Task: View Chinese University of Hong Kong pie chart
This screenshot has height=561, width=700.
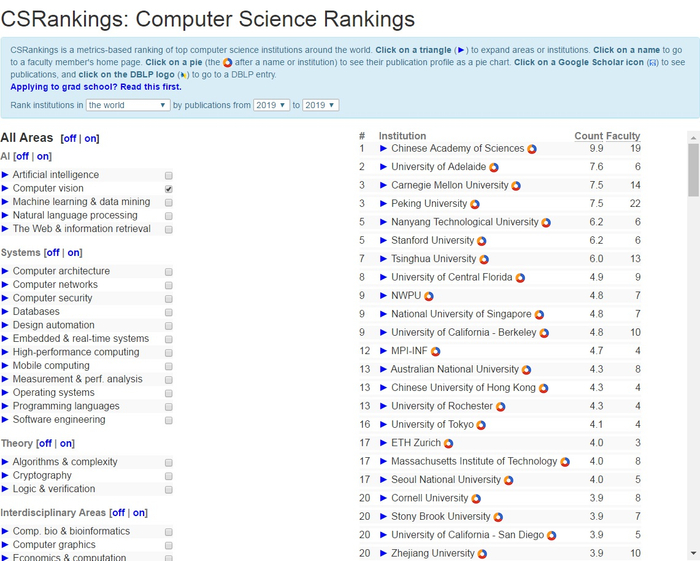Action: (543, 388)
